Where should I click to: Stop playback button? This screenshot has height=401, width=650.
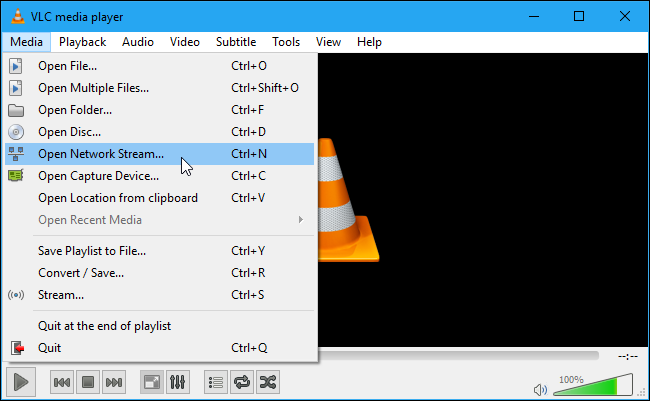[x=88, y=382]
